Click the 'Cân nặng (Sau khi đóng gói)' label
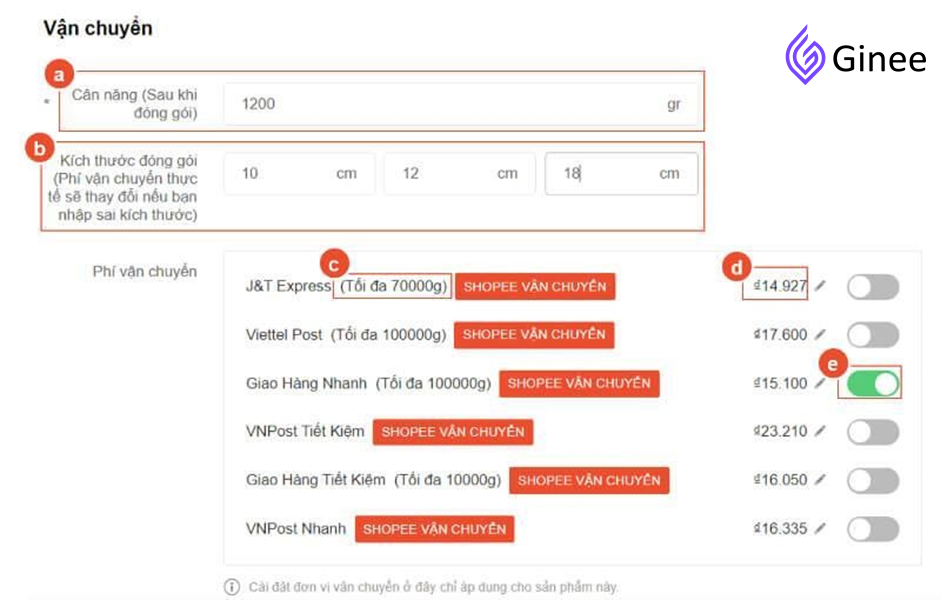The width and height of the screenshot is (941, 600). (x=134, y=104)
